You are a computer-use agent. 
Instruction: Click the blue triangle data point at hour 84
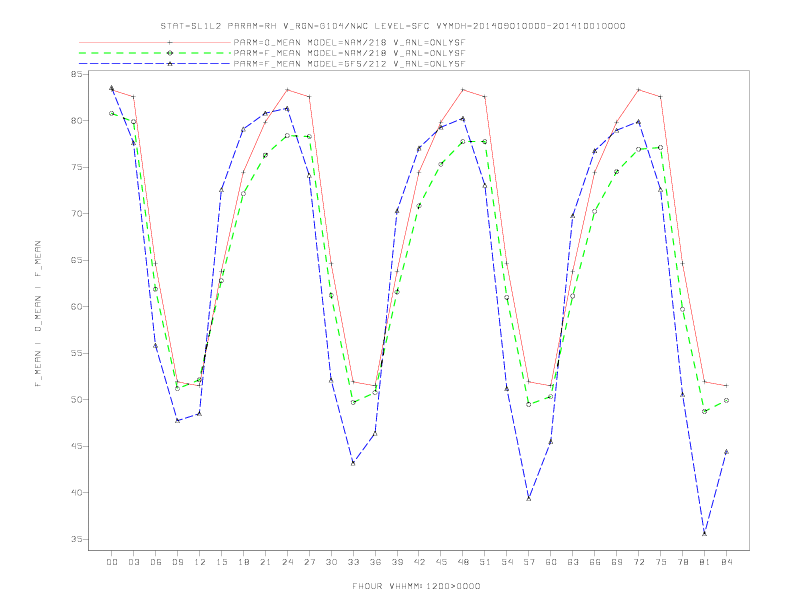click(x=726, y=452)
